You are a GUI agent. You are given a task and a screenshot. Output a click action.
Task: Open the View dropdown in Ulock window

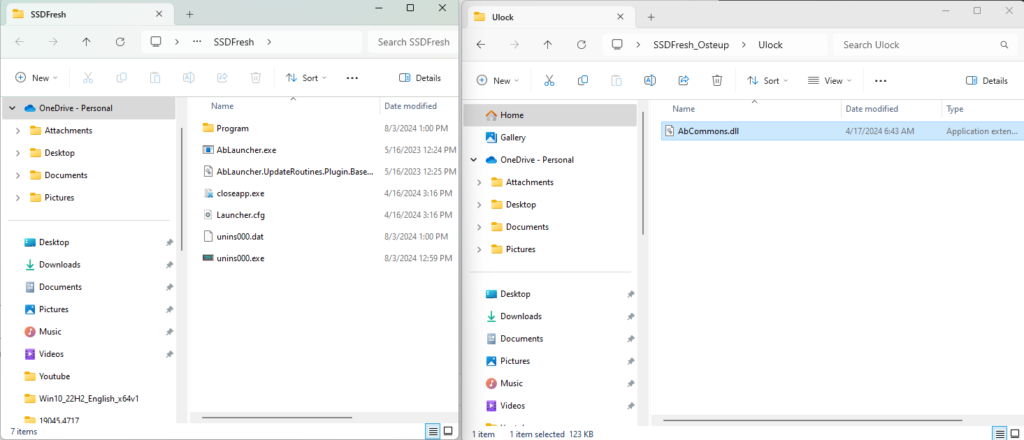[x=827, y=81]
